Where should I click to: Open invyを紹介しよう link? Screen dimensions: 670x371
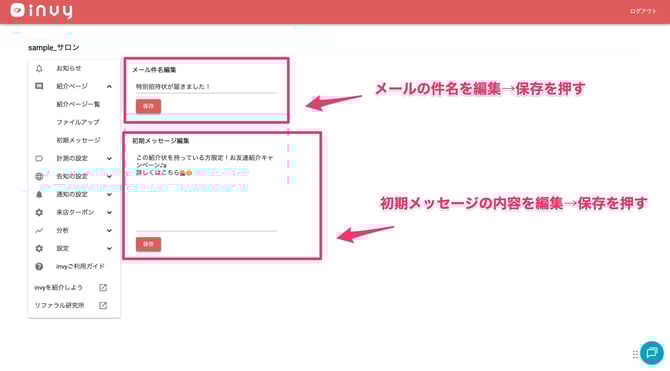click(59, 288)
